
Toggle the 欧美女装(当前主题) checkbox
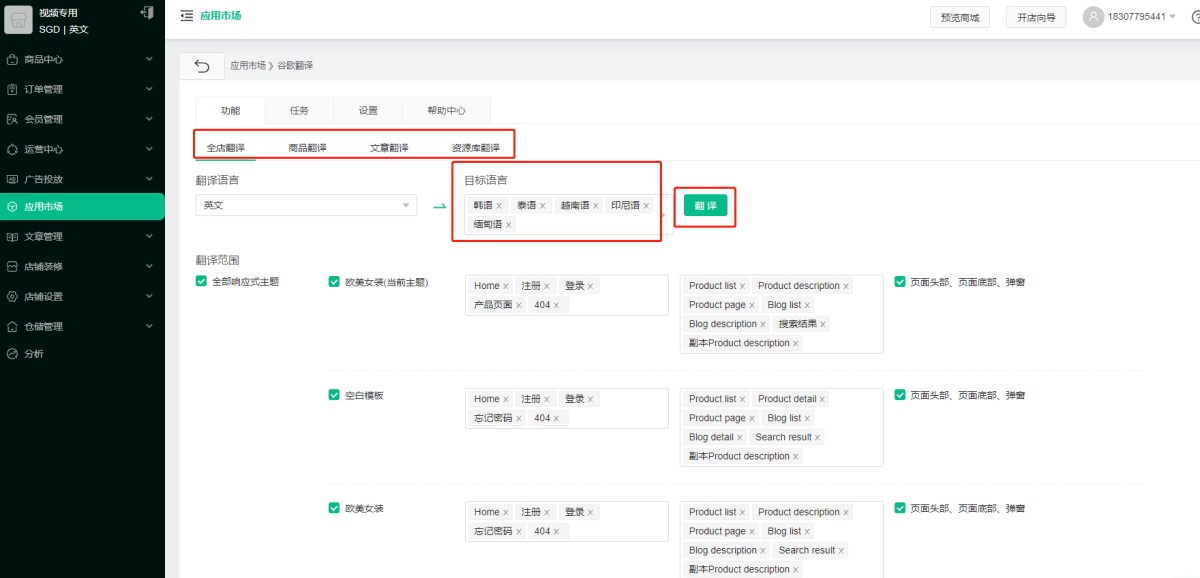tap(334, 282)
